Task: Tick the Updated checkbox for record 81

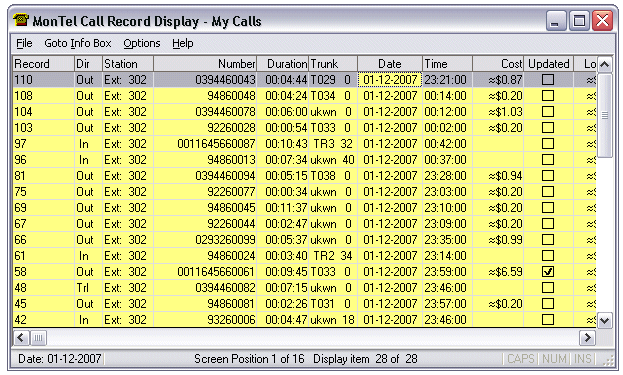Action: 548,176
